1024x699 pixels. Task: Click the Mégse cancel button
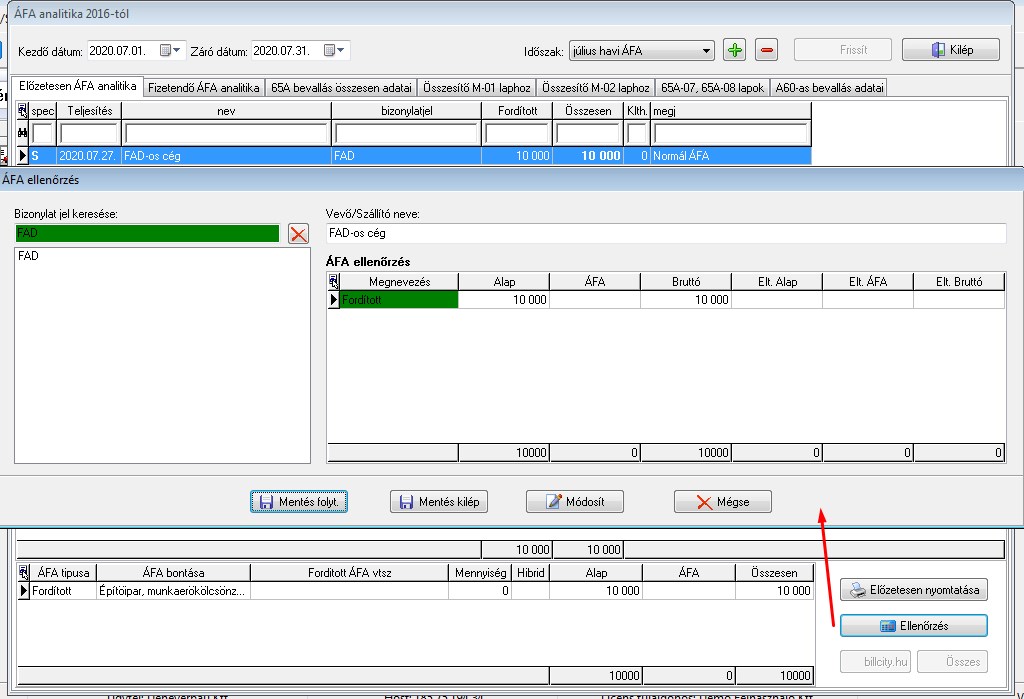[723, 502]
